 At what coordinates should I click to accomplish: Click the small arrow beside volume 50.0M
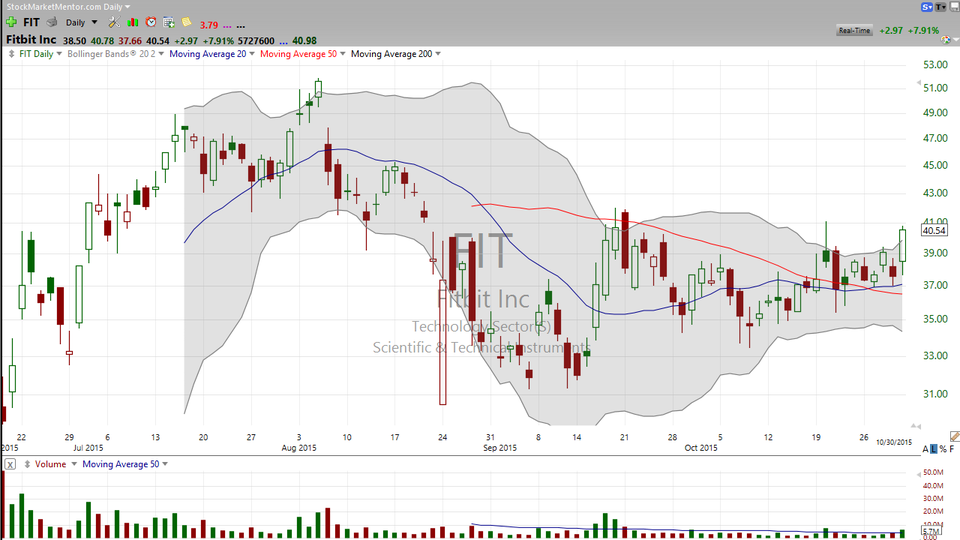coord(918,474)
